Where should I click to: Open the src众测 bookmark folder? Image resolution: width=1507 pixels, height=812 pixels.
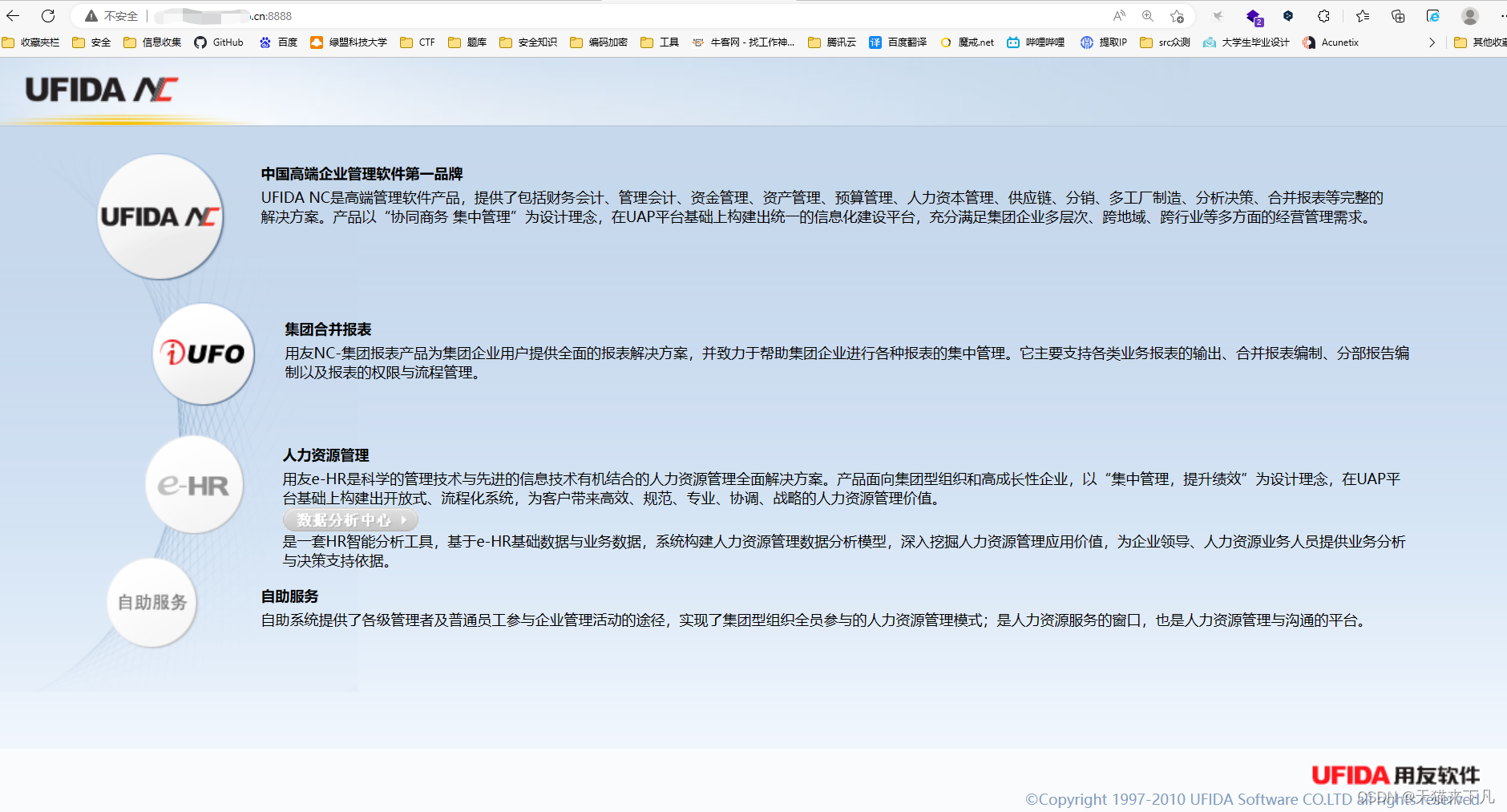point(1166,42)
